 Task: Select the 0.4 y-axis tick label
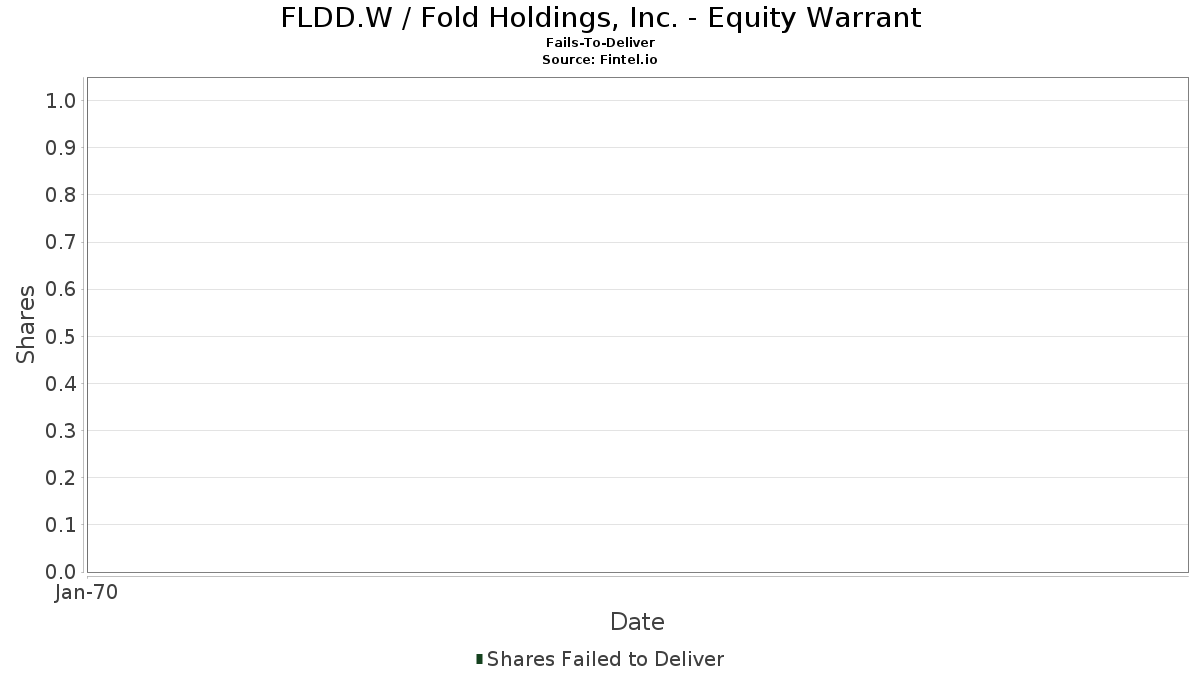61,383
